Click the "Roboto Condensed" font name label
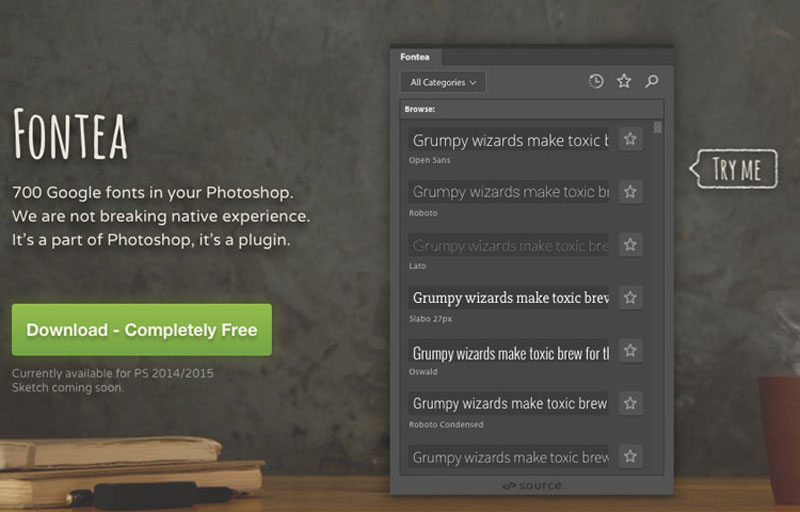Screen dimensions: 800x512 pos(446,424)
